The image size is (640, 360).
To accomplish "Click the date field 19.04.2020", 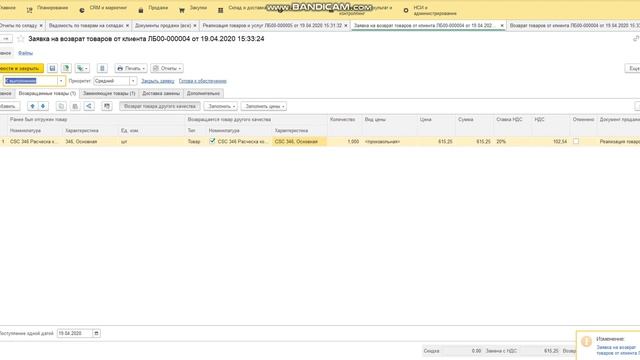I will coord(75,333).
